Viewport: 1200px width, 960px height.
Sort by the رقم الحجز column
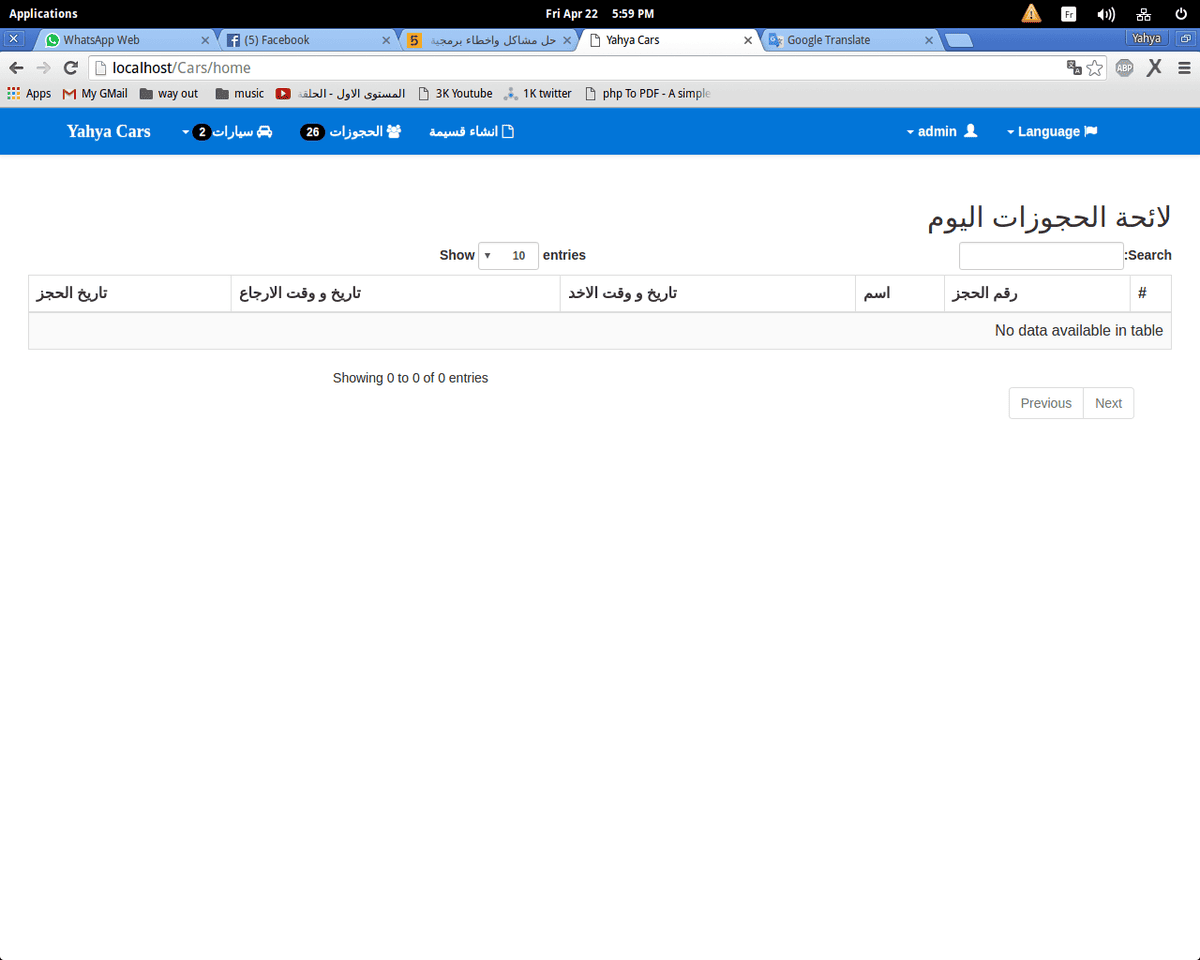[1037, 294]
